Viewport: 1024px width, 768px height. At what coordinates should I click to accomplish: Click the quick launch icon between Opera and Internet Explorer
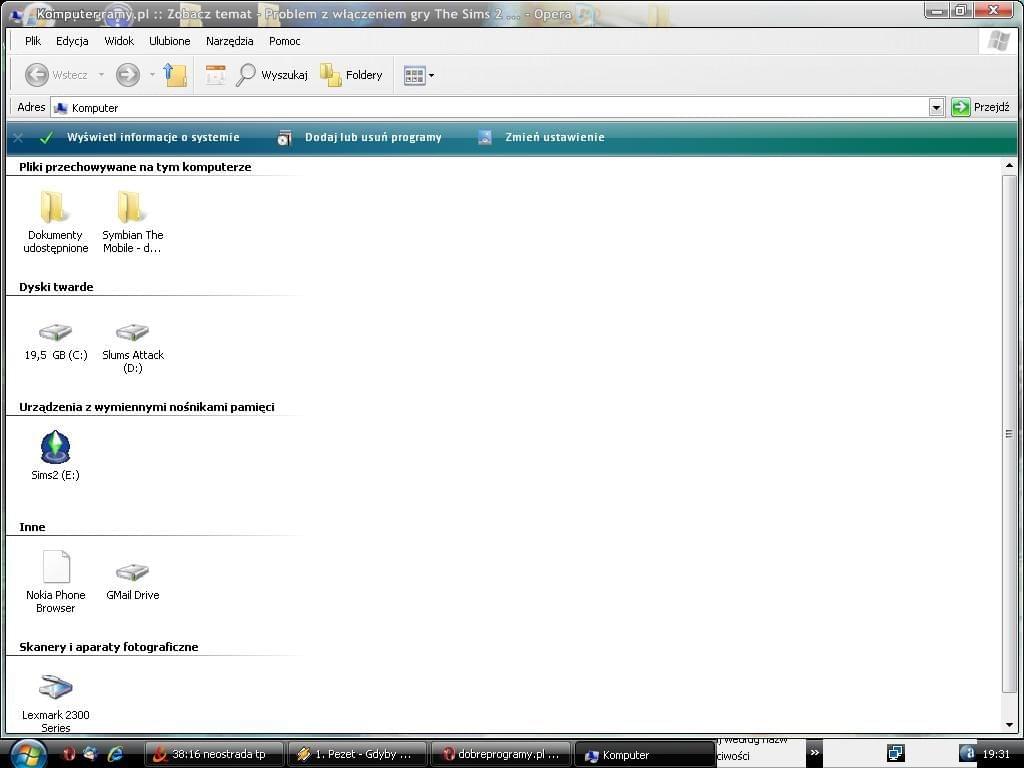90,754
